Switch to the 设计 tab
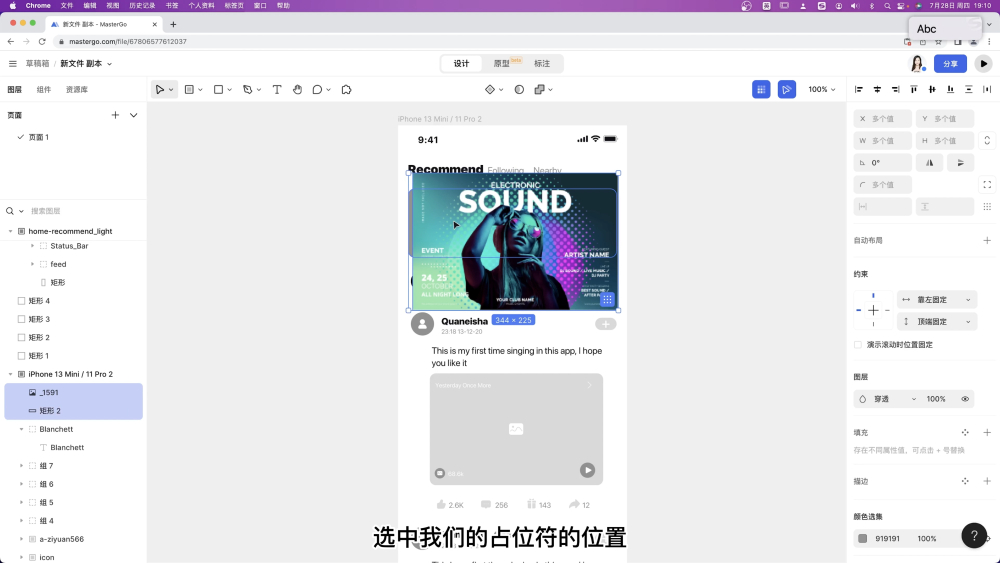Viewport: 1000px width, 563px height. coord(461,64)
